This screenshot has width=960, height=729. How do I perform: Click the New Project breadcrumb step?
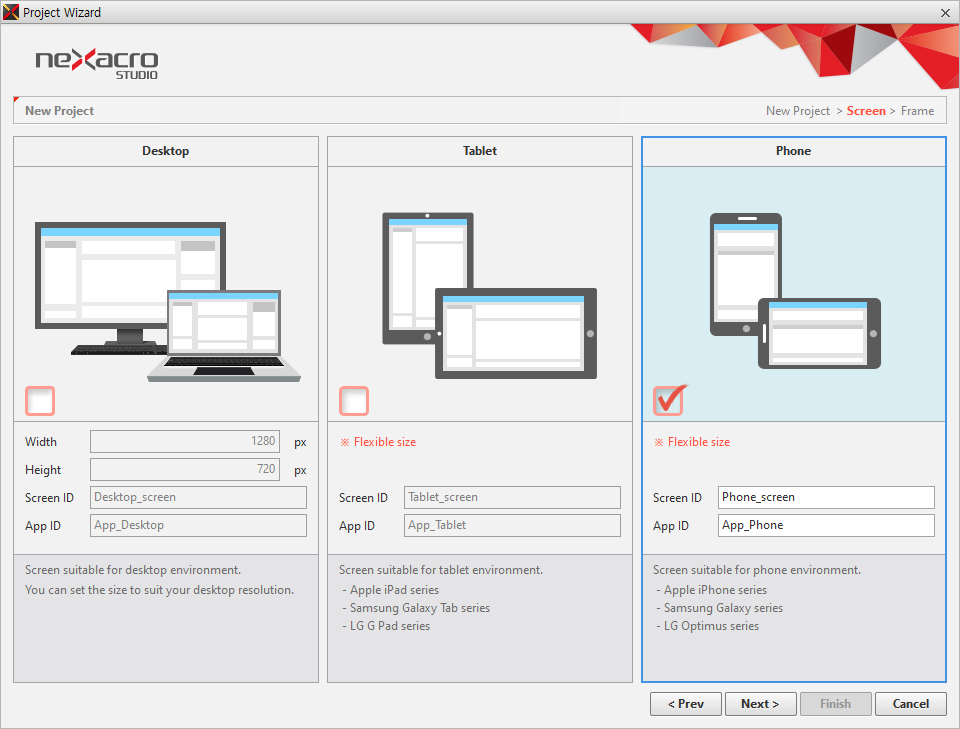pos(797,111)
